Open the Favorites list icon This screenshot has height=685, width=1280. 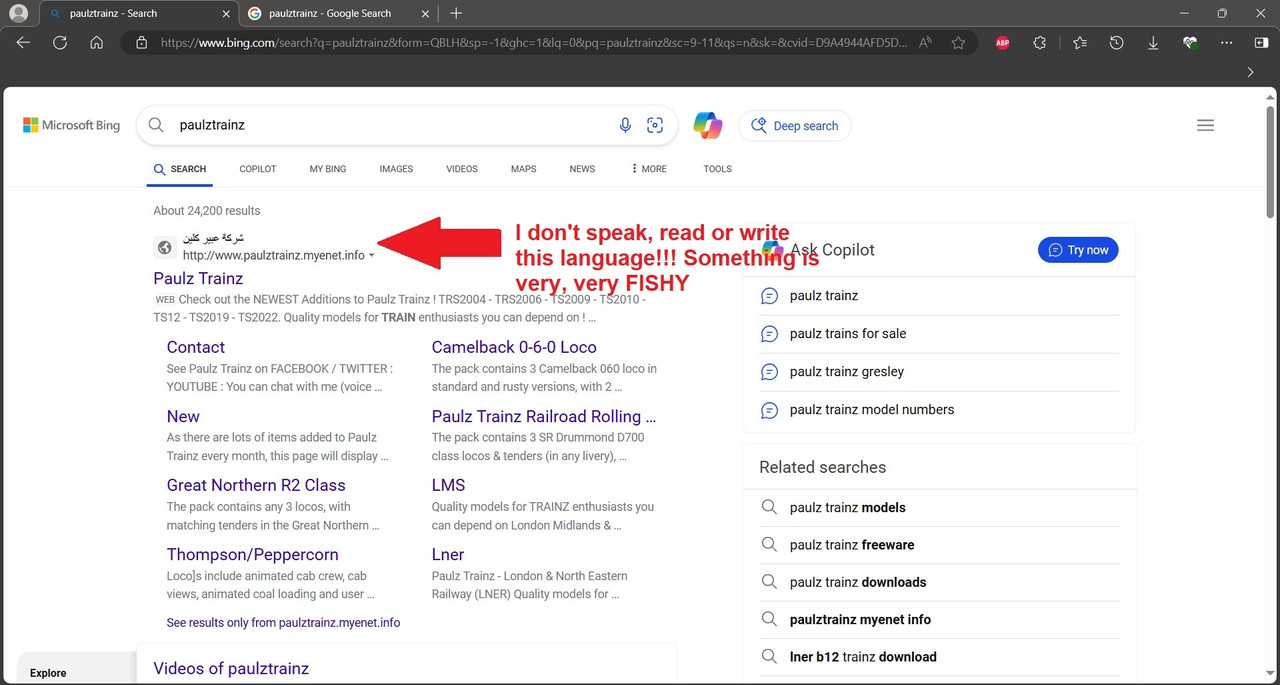pyautogui.click(x=1080, y=43)
